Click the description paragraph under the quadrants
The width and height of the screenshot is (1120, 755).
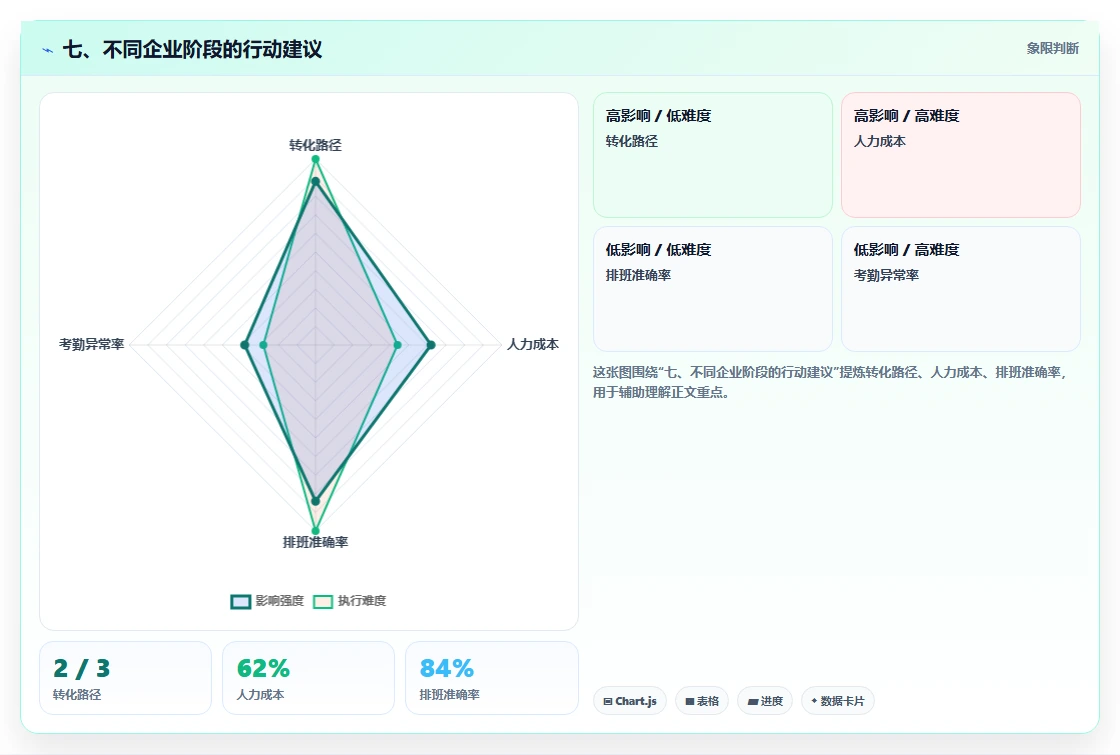pyautogui.click(x=829, y=382)
